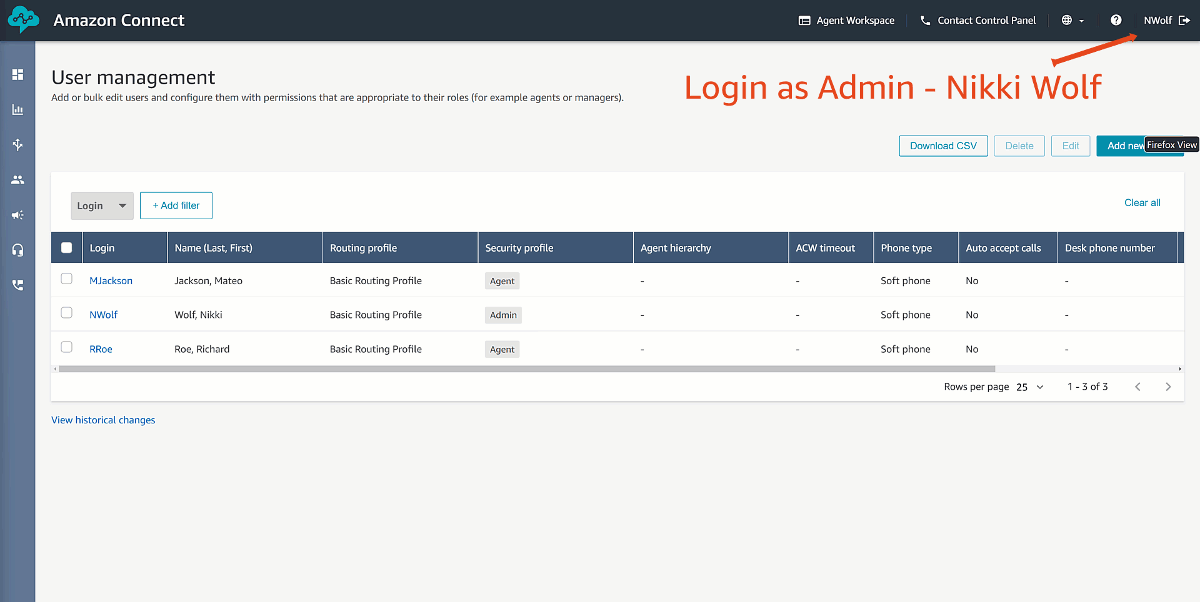Screen dimensions: 1200x602
Task: Click the 1 - 3 of 3 page count
Action: (x=1087, y=387)
